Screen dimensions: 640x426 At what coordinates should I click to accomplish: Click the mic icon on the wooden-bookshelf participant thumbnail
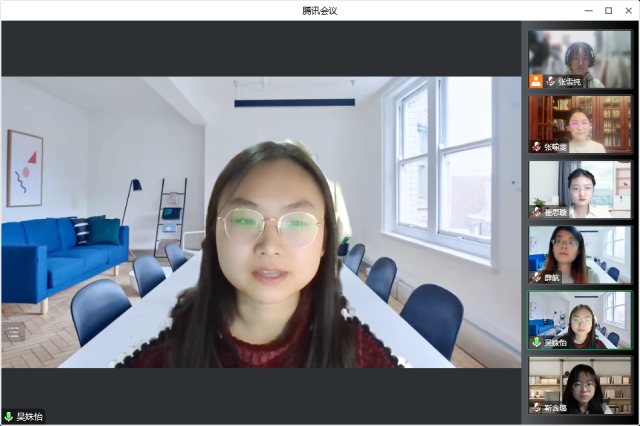(537, 147)
